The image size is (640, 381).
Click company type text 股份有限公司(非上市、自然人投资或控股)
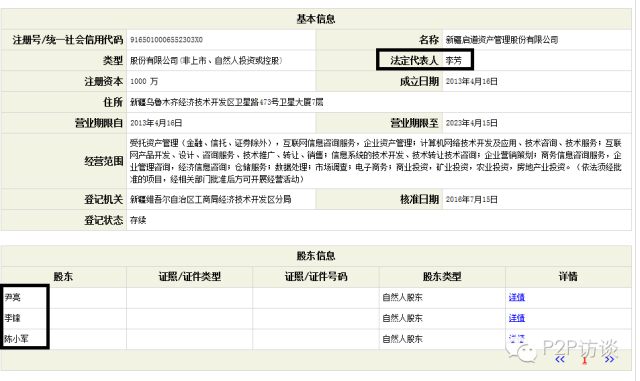[206, 61]
